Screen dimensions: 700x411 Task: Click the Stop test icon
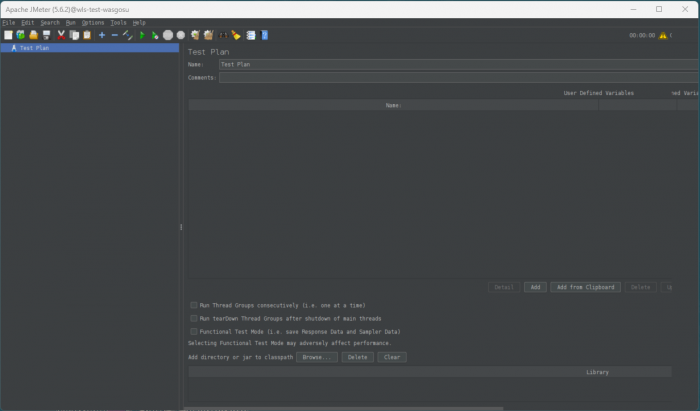pos(168,35)
